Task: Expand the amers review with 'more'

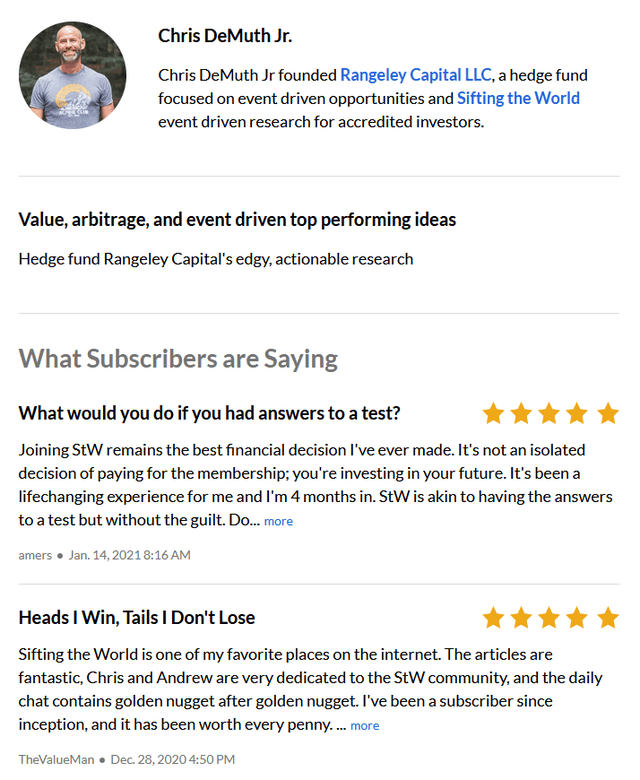Action: (x=278, y=521)
